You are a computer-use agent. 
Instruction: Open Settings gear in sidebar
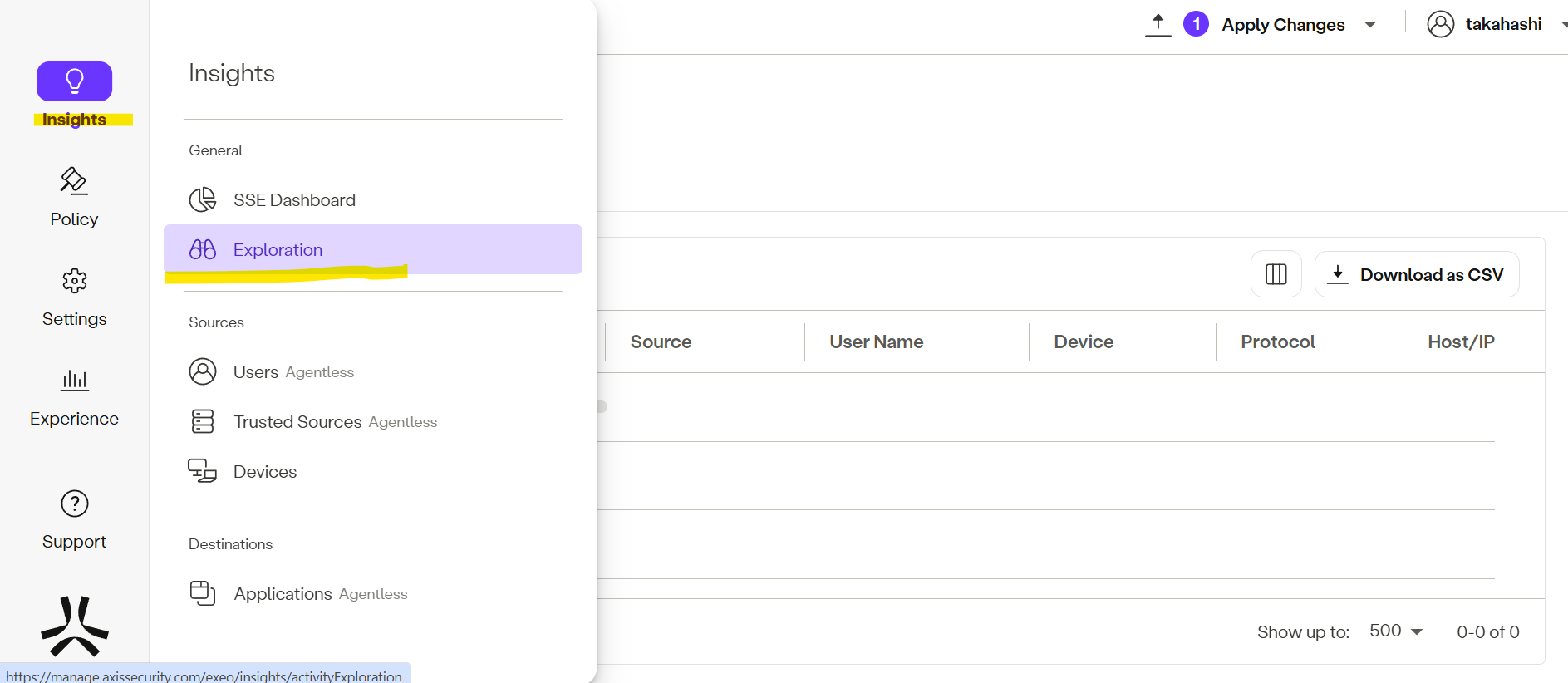[74, 297]
